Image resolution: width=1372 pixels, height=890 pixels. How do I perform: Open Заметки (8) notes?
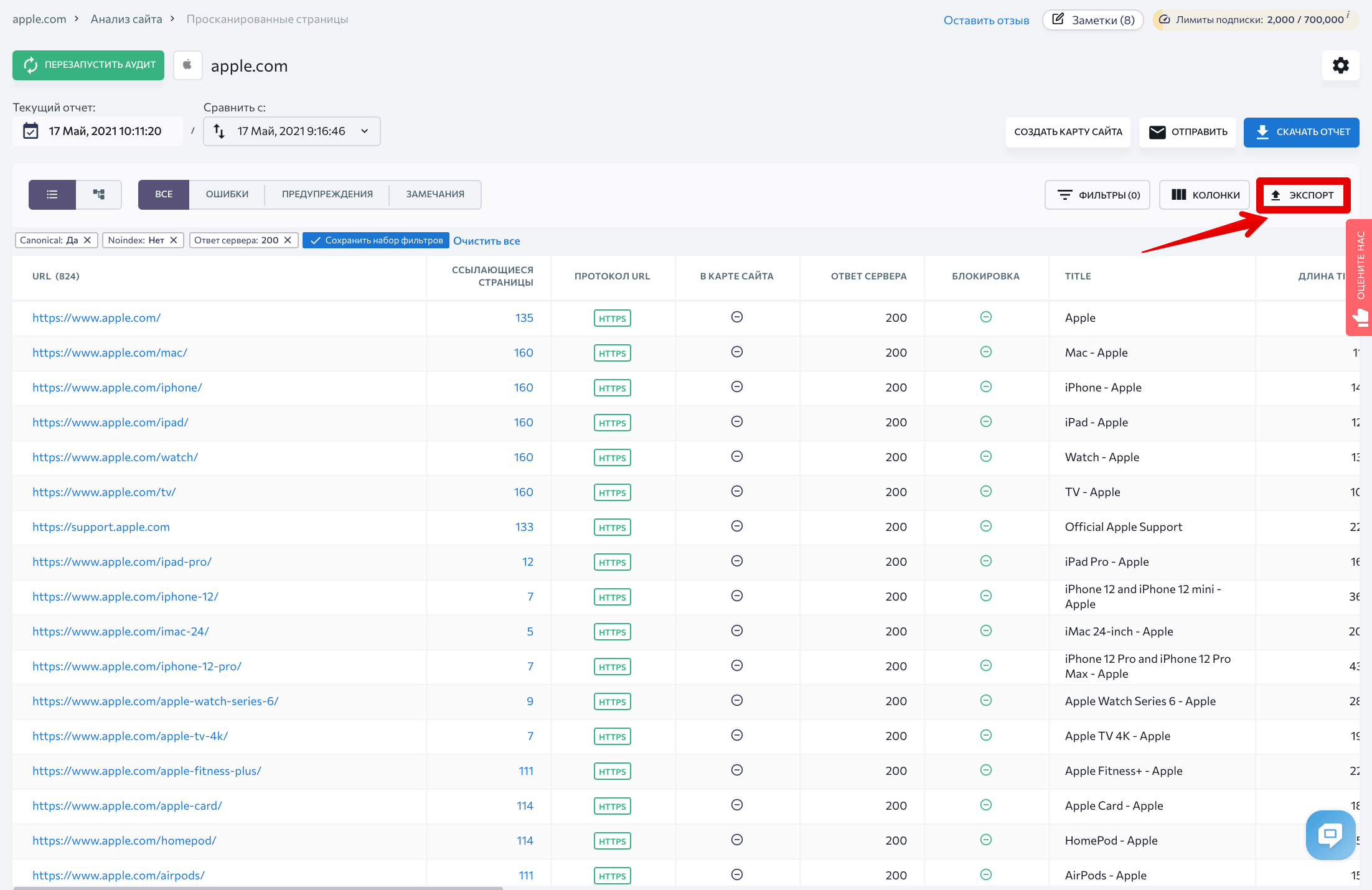1093,20
